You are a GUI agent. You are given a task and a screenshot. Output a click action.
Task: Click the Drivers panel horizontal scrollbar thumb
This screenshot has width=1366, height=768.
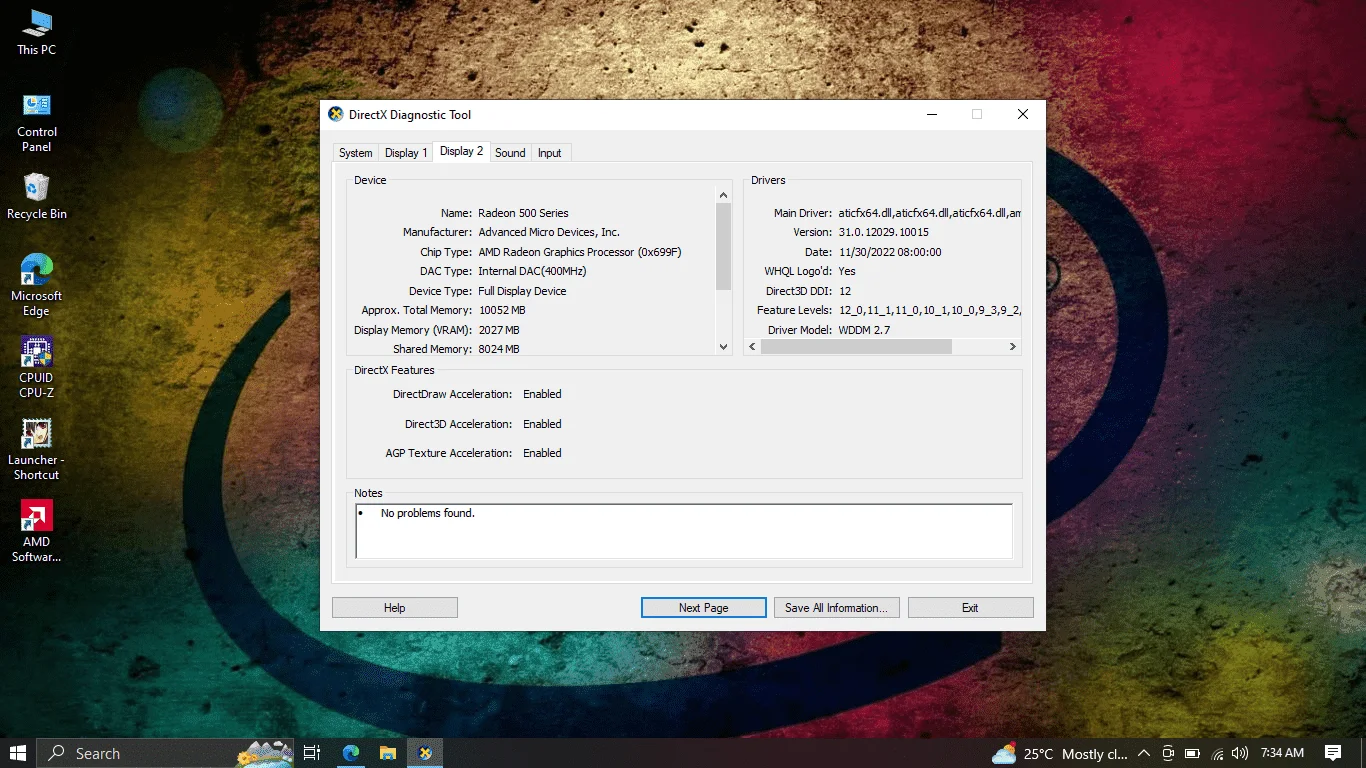click(856, 346)
